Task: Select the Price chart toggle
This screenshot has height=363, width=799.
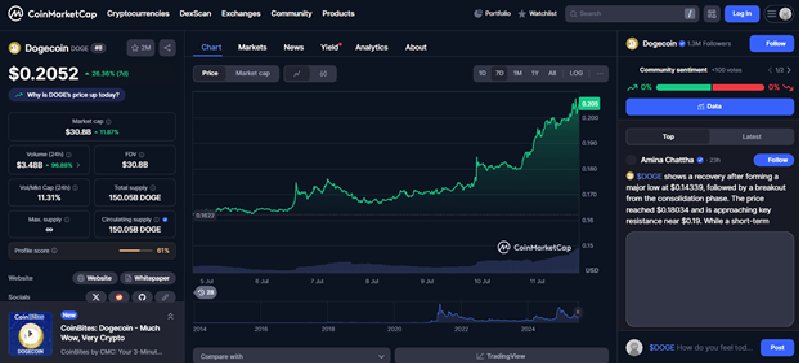Action: pos(210,73)
